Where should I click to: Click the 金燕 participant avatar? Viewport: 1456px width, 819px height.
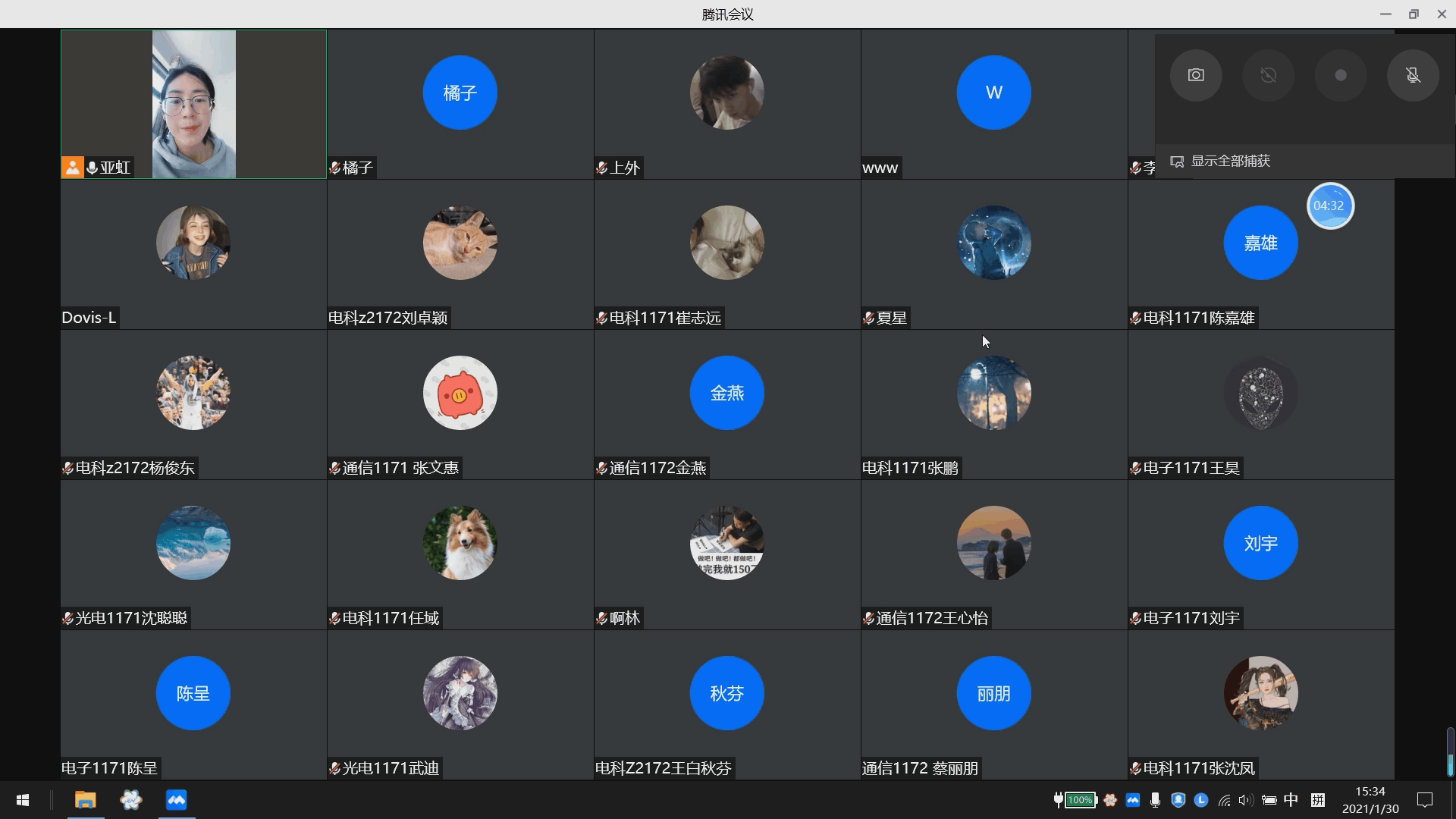[726, 393]
